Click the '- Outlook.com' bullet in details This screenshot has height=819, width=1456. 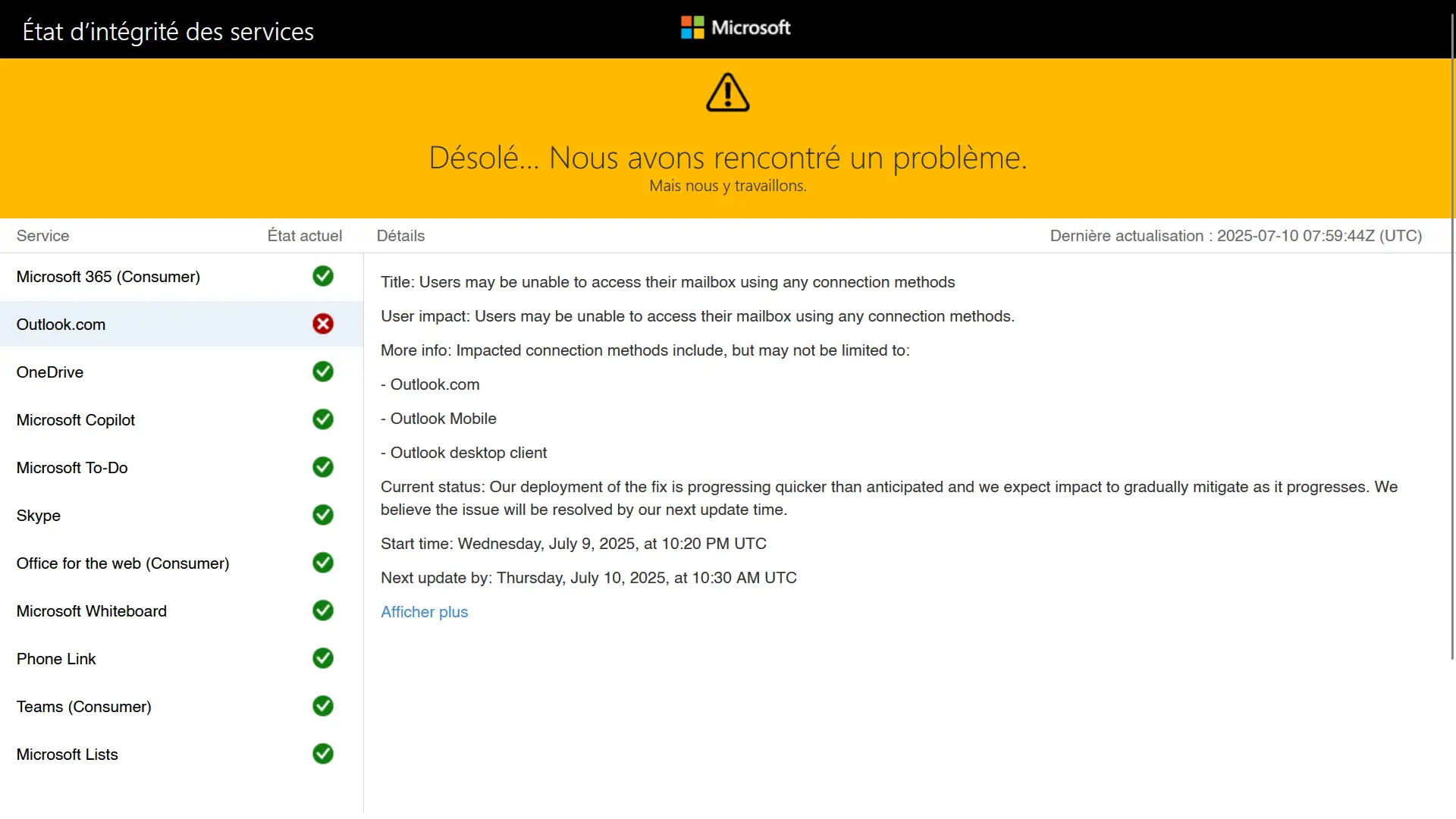[x=430, y=384]
